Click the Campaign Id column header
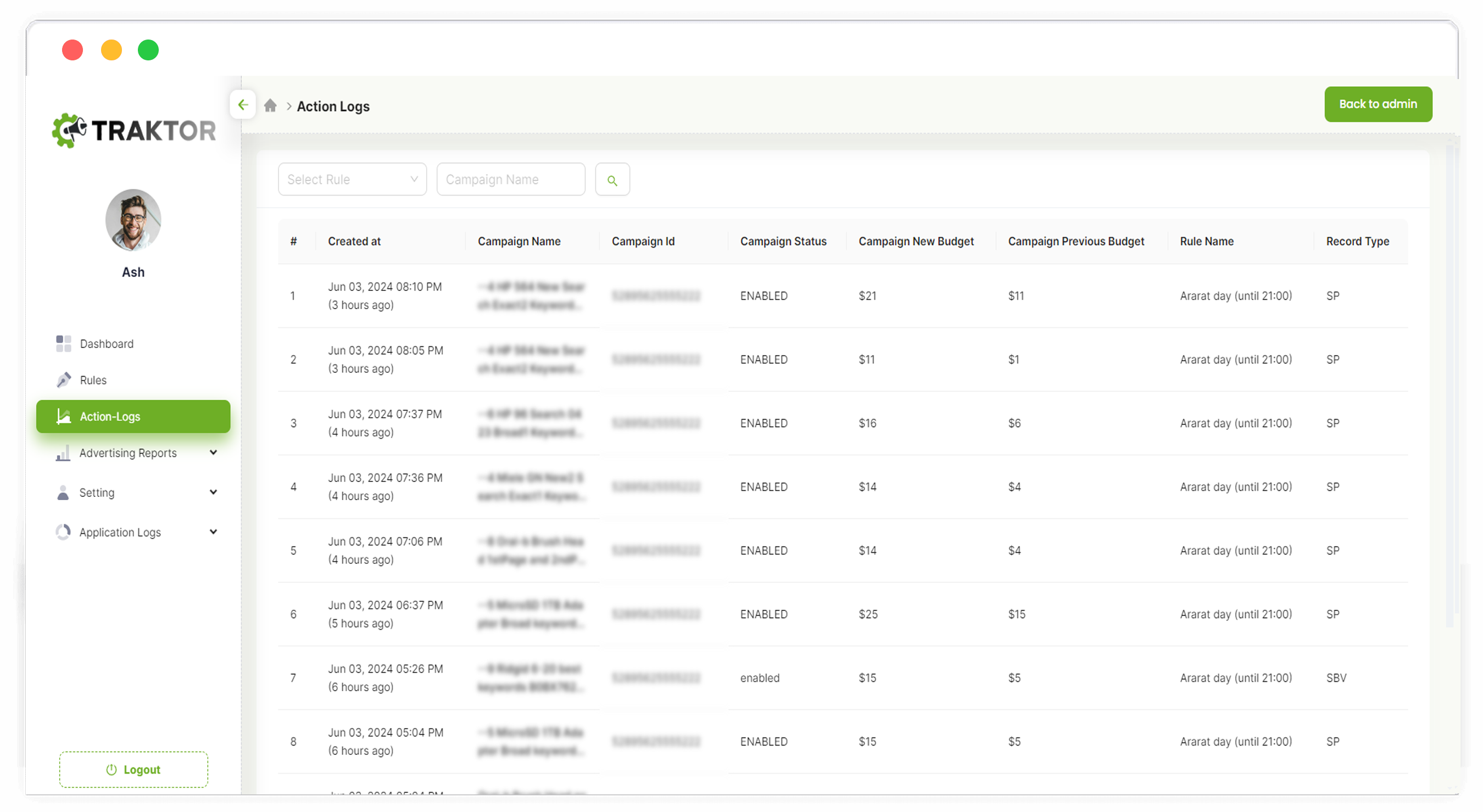The width and height of the screenshot is (1483, 812). point(643,241)
